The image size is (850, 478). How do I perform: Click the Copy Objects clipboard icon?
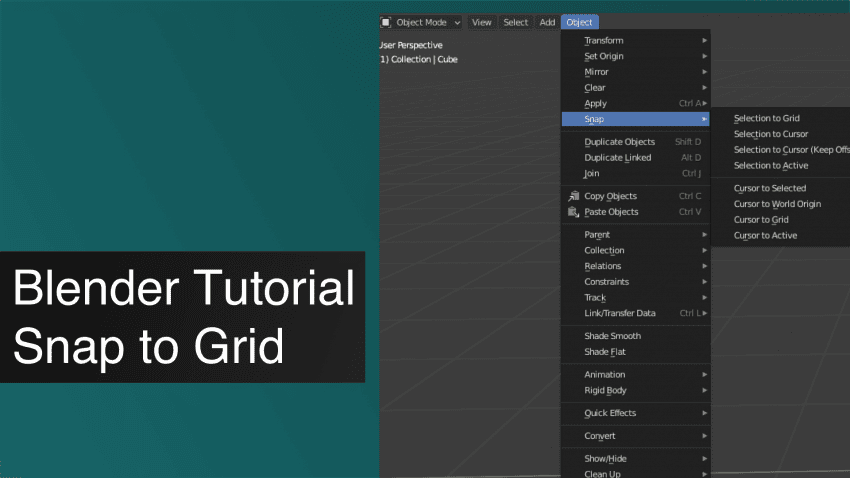click(574, 196)
